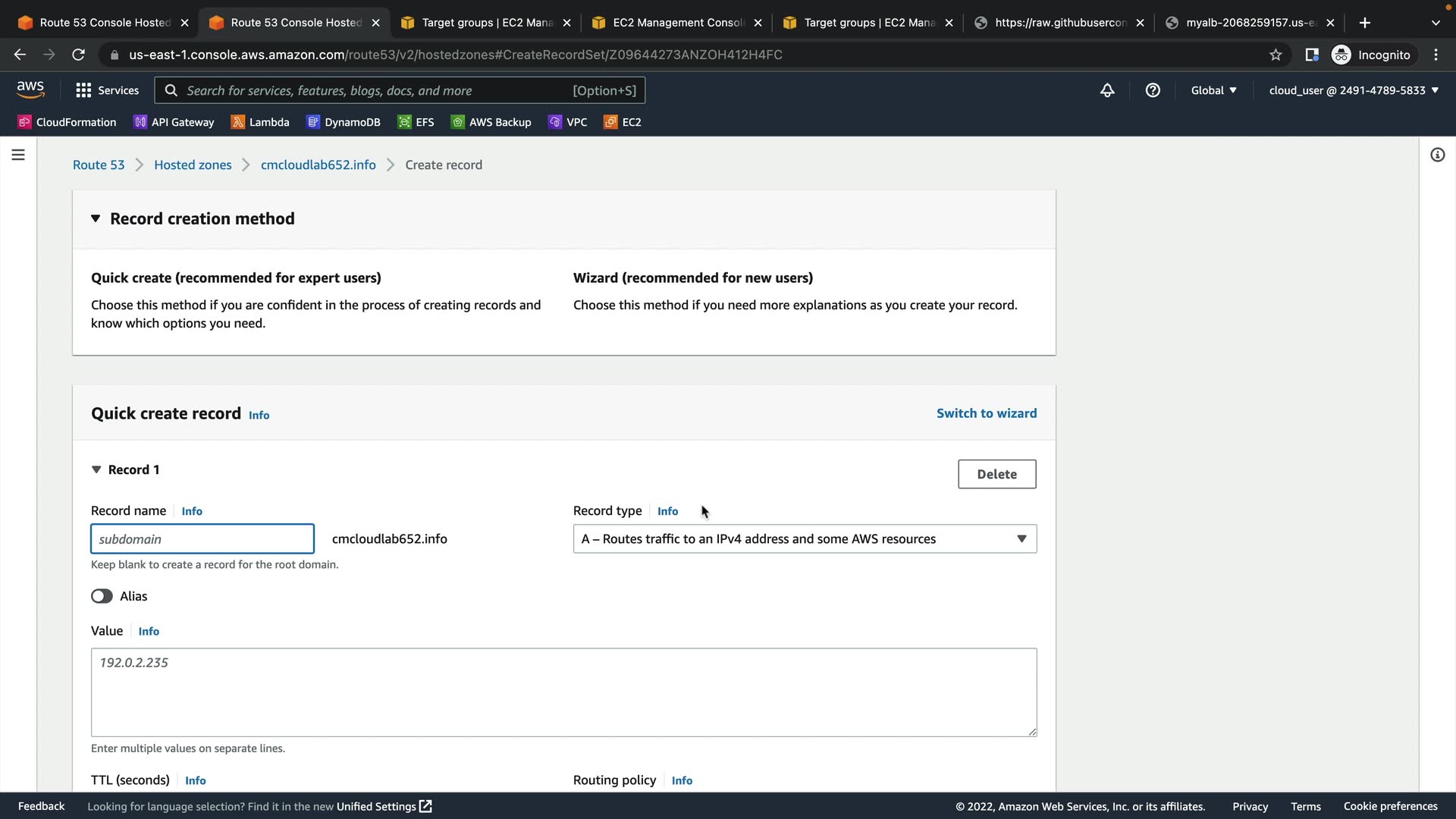1456x819 pixels.
Task: Switch to the EC2 Management Console tab
Action: point(677,23)
